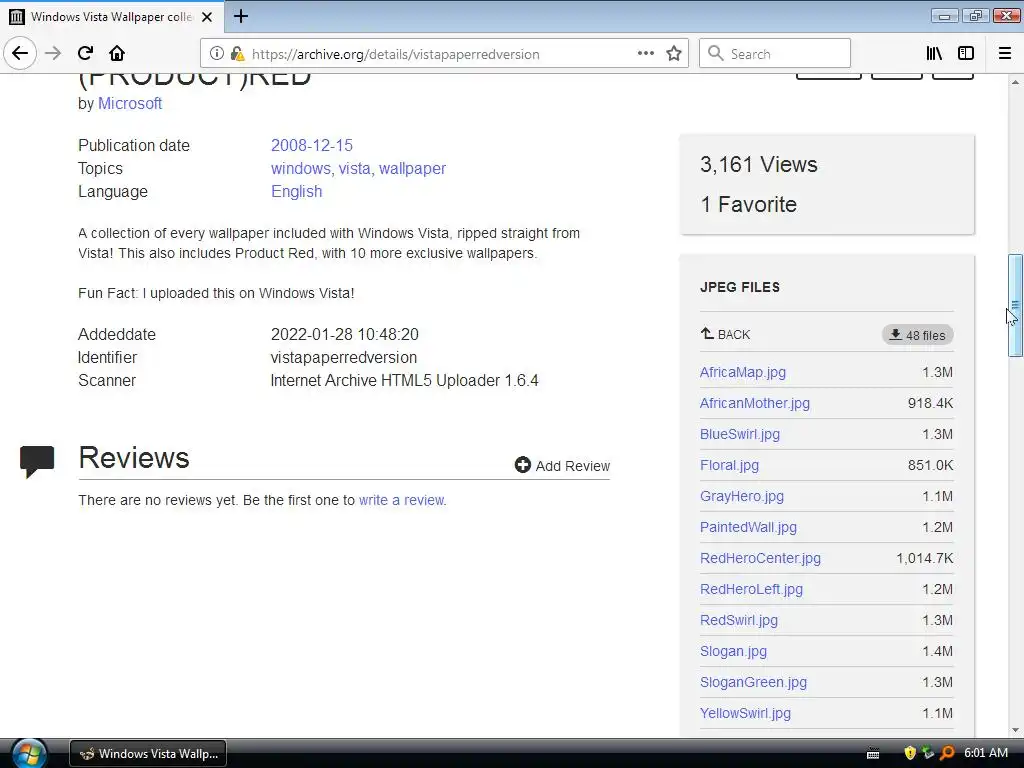
Task: Click the 1 Favorite text
Action: click(748, 204)
